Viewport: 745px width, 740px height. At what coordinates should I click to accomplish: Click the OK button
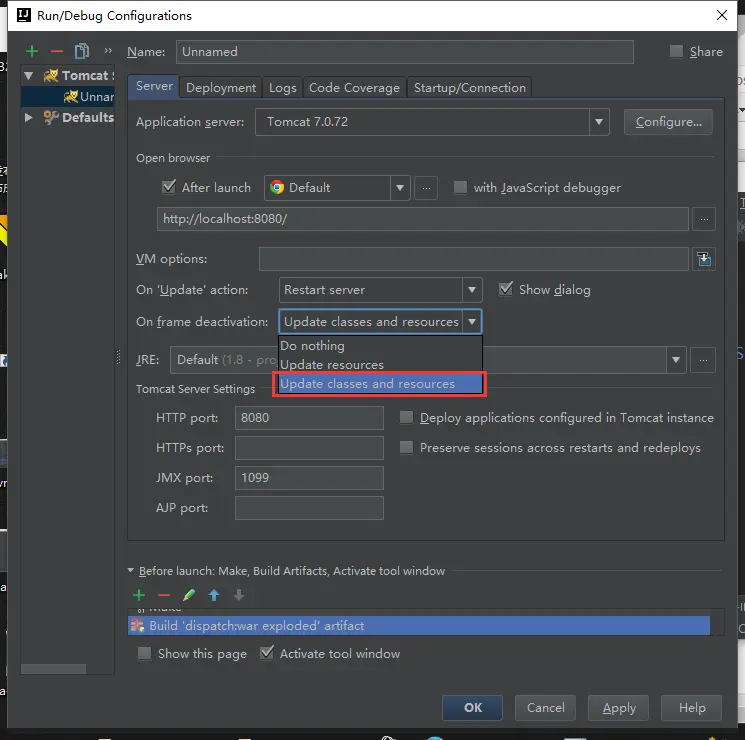point(472,708)
